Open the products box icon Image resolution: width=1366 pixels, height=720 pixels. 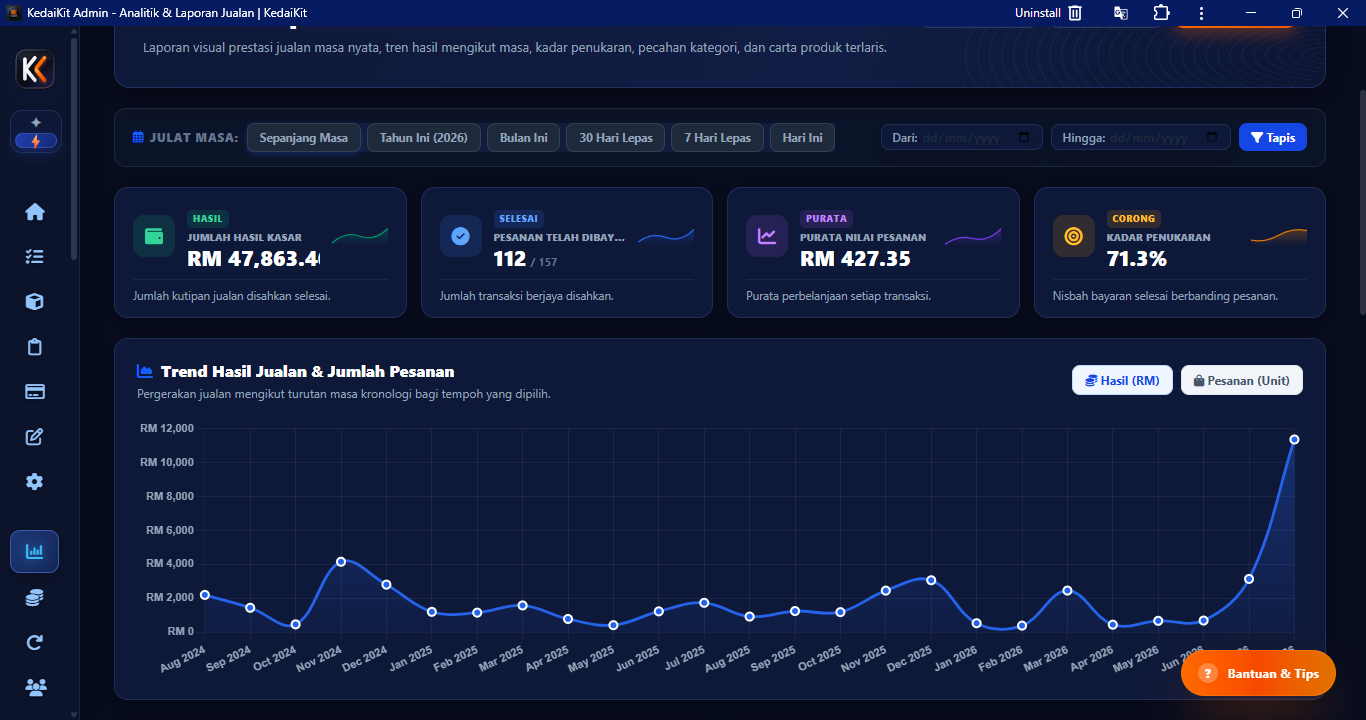[35, 302]
